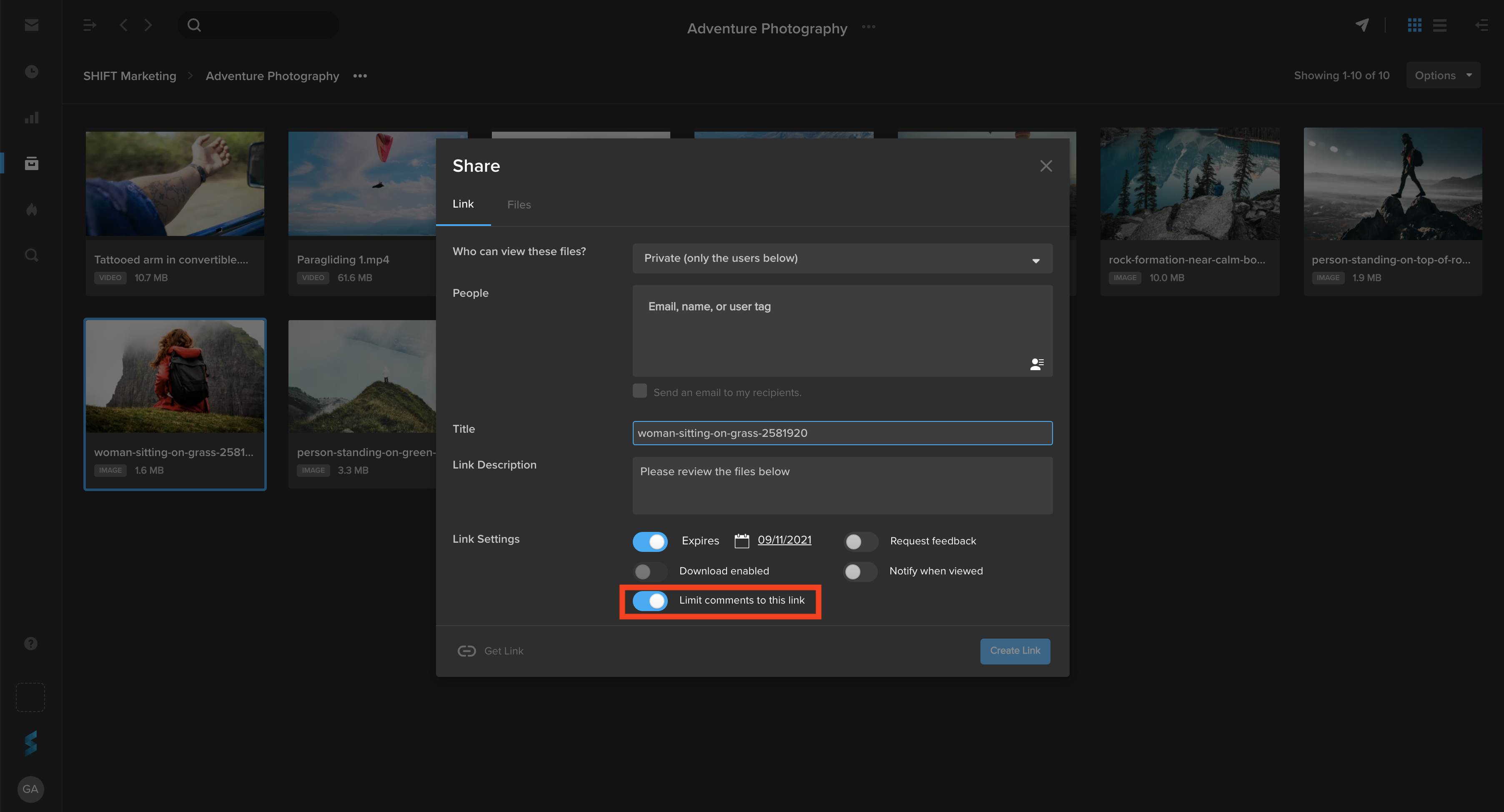The image size is (1504, 812).
Task: Open Adventure Photography breadcrumb ellipsis menu
Action: pos(360,76)
